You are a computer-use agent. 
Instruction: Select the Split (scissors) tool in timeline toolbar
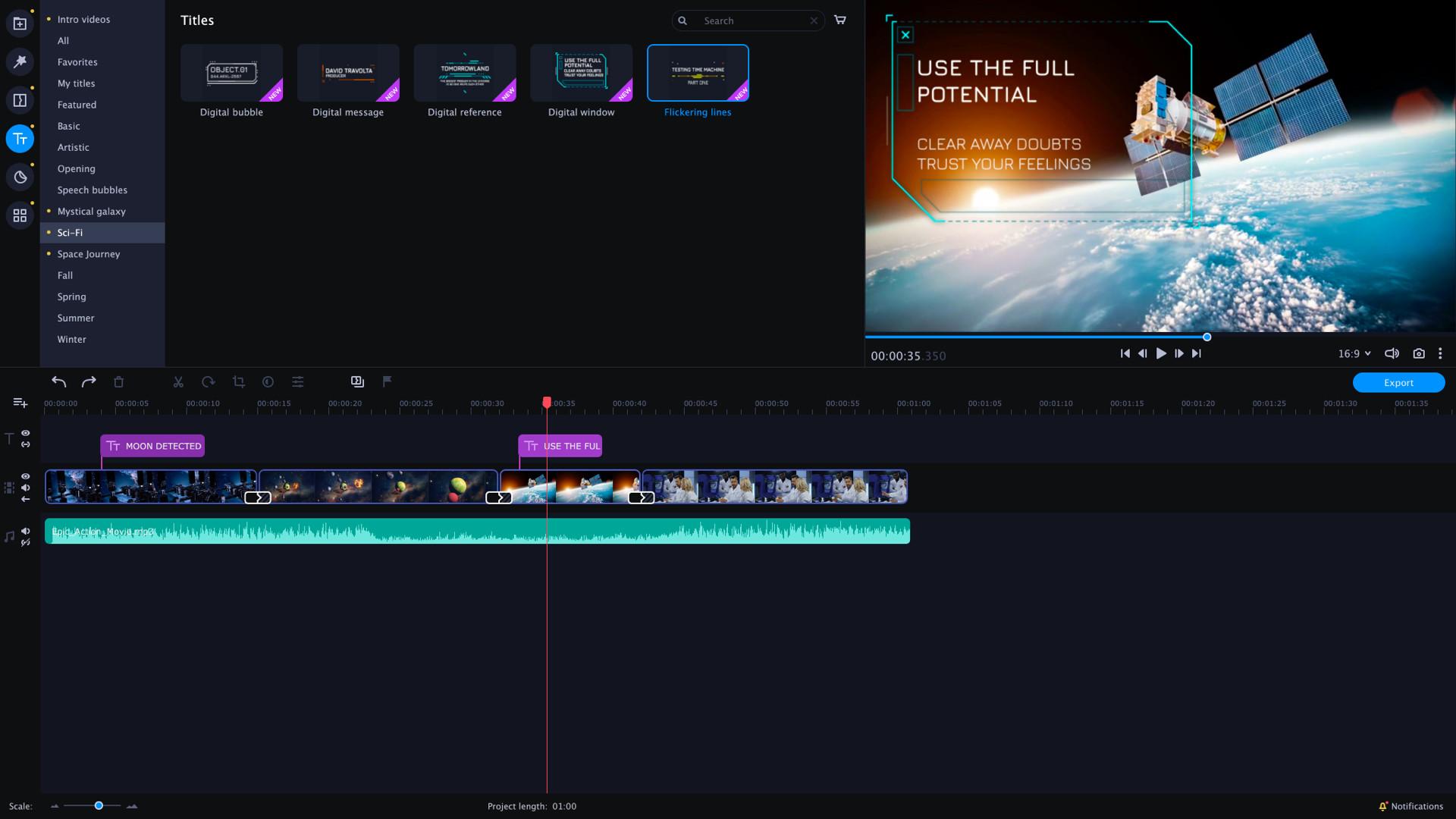178,382
